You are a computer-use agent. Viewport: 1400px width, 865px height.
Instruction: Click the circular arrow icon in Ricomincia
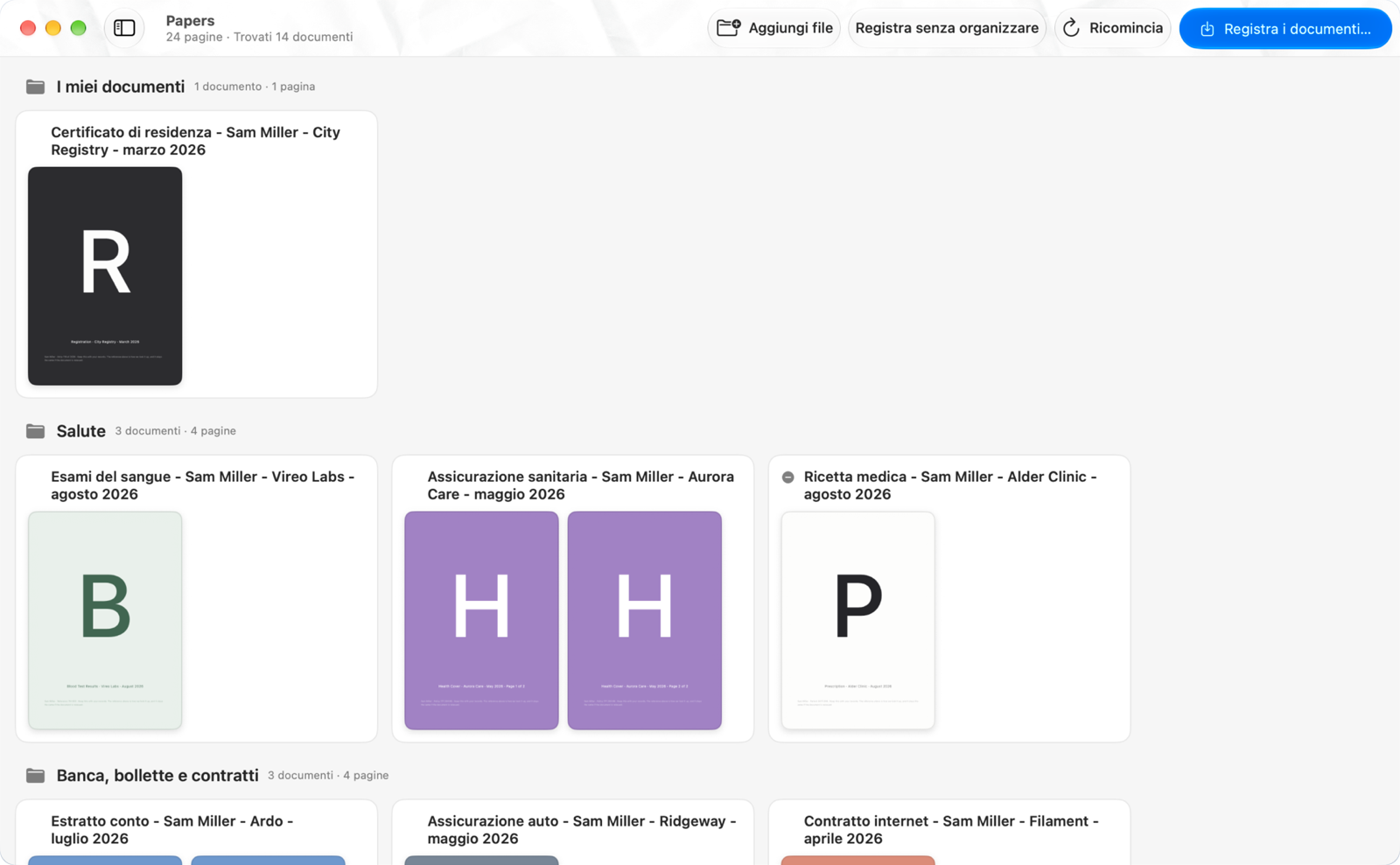click(1071, 28)
